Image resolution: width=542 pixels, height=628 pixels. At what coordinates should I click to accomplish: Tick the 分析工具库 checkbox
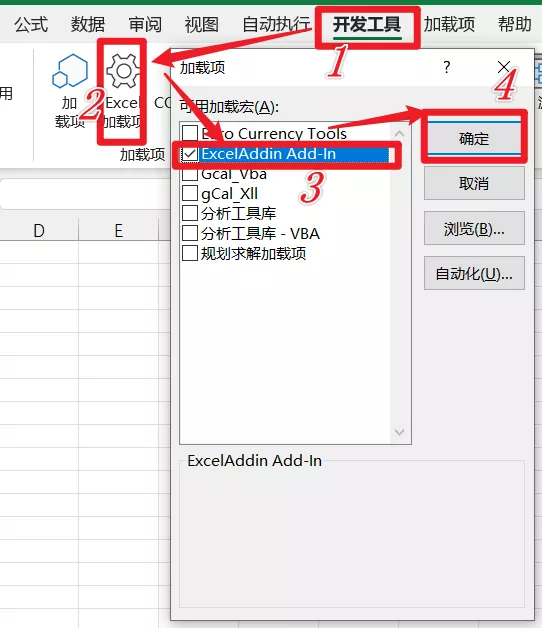(190, 213)
